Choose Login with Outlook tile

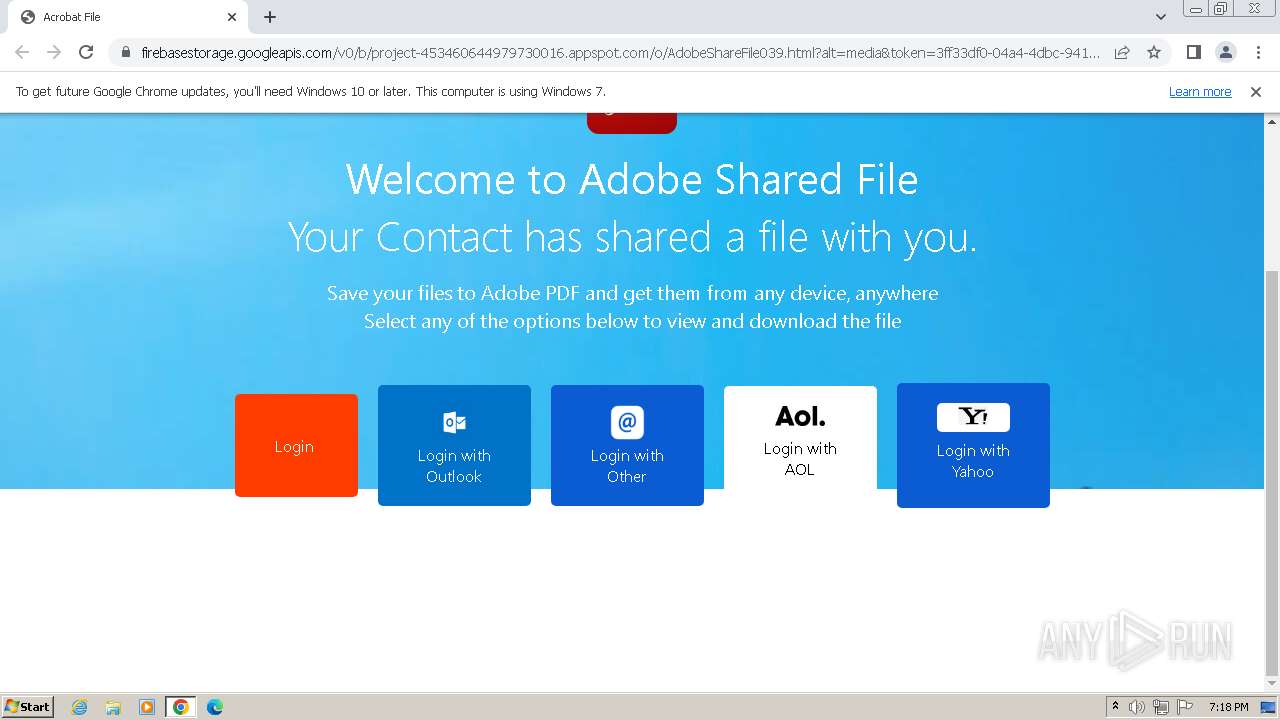[454, 445]
